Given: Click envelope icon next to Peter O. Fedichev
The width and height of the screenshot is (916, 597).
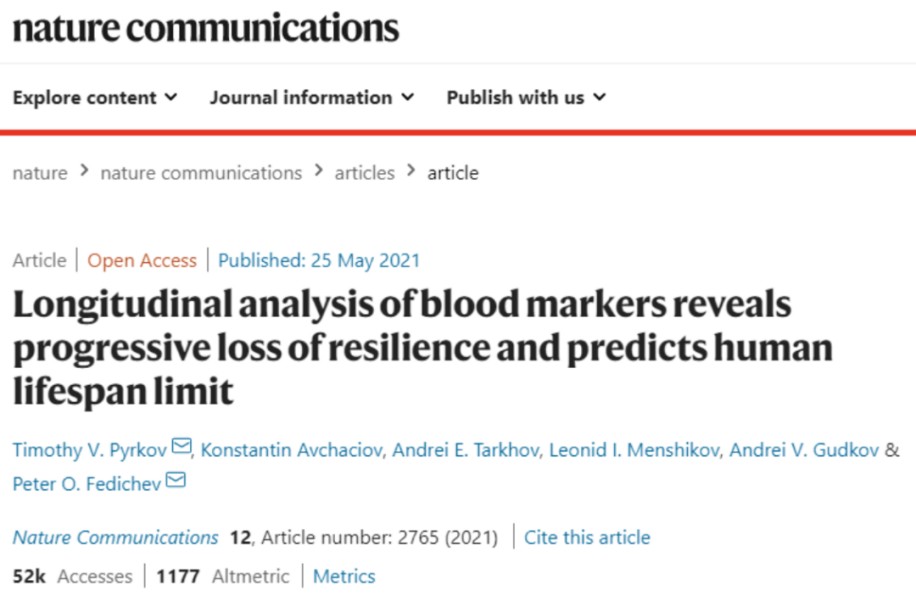Looking at the screenshot, I should (175, 482).
